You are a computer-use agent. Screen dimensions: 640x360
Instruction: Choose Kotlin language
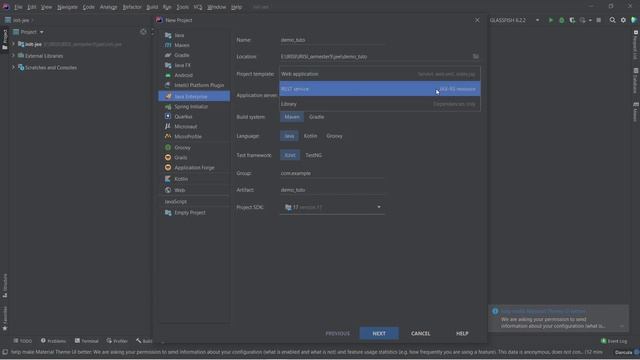click(310, 136)
